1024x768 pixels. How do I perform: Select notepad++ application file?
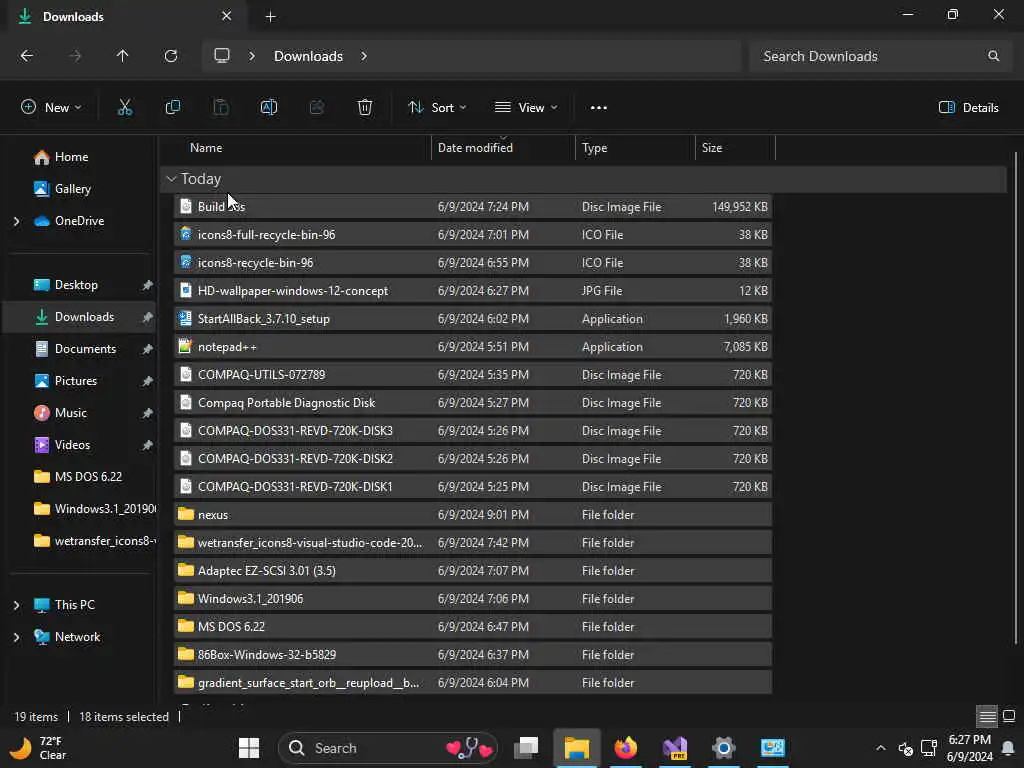(x=473, y=347)
